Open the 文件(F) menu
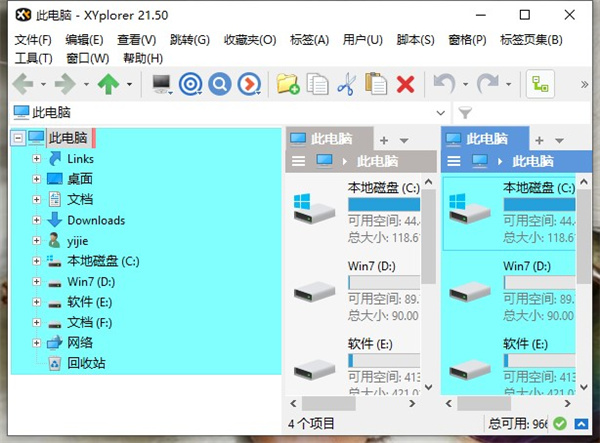 point(34,40)
